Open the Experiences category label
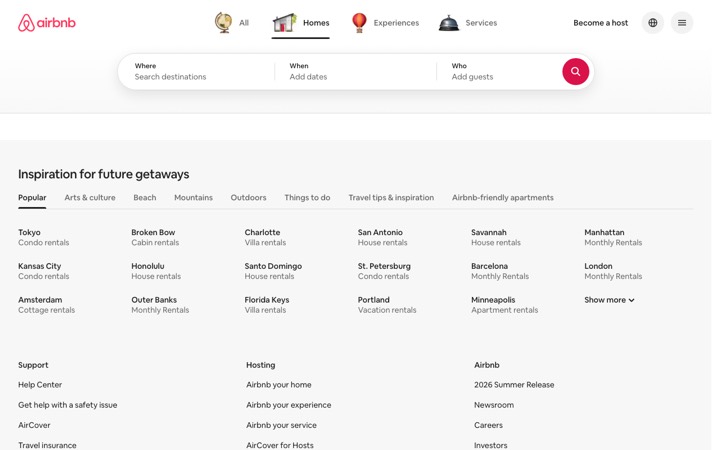Screen dimensions: 720x450 click(396, 23)
